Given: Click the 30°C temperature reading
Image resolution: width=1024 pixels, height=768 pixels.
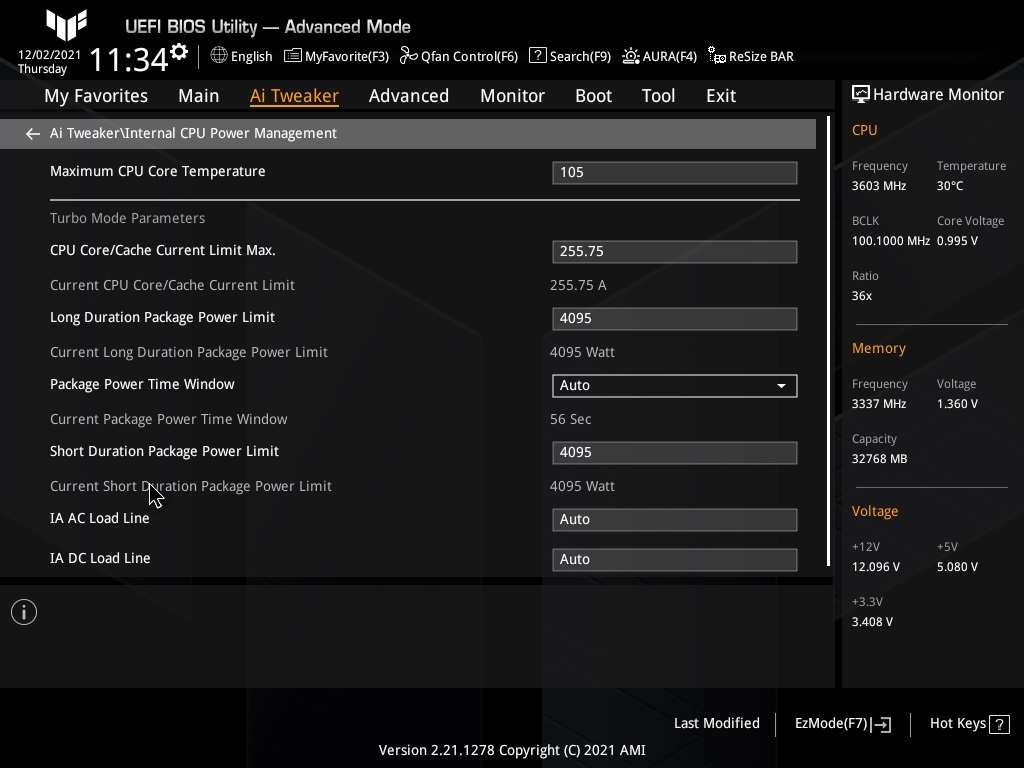Looking at the screenshot, I should point(950,186).
